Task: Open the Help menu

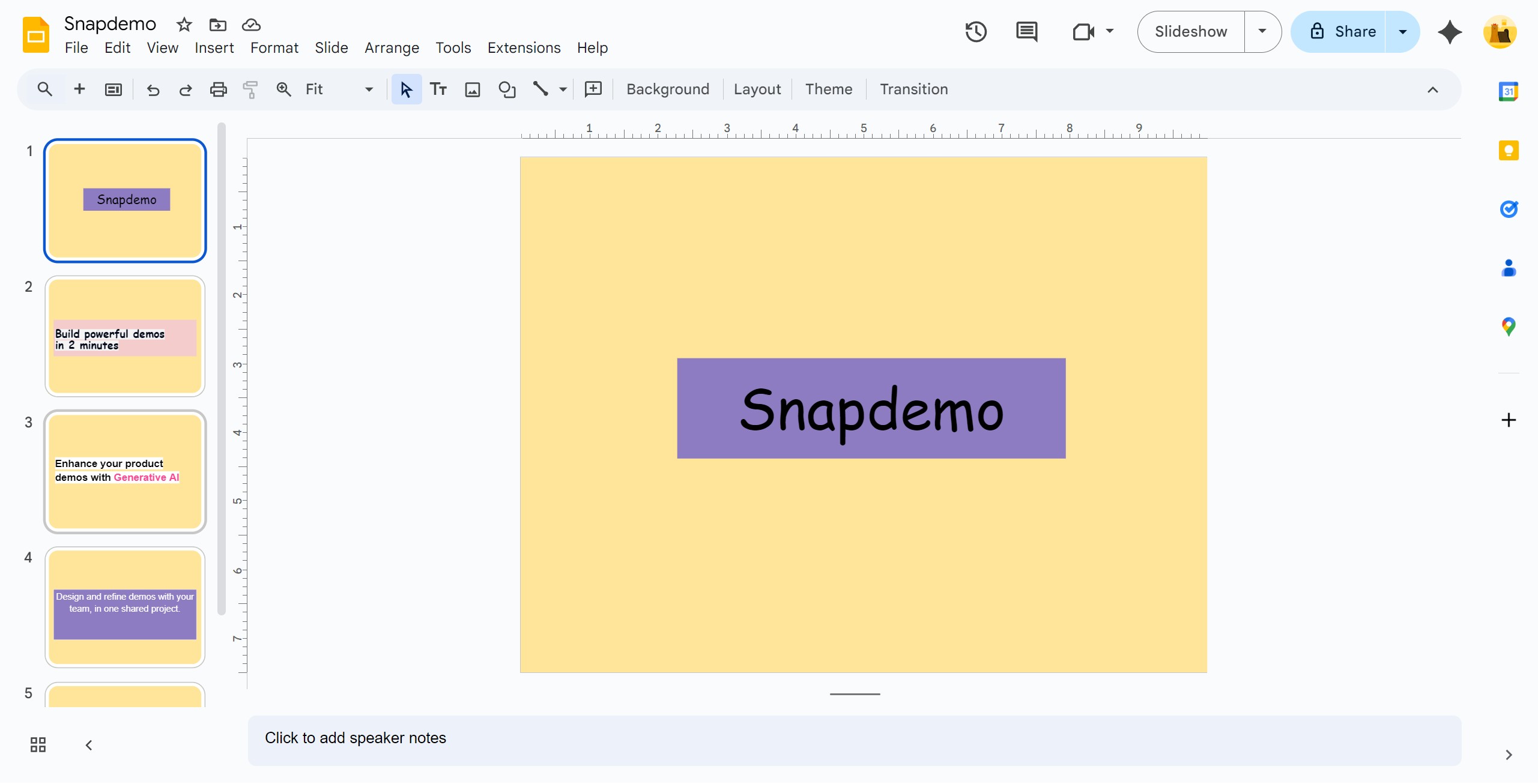Action: click(x=593, y=48)
